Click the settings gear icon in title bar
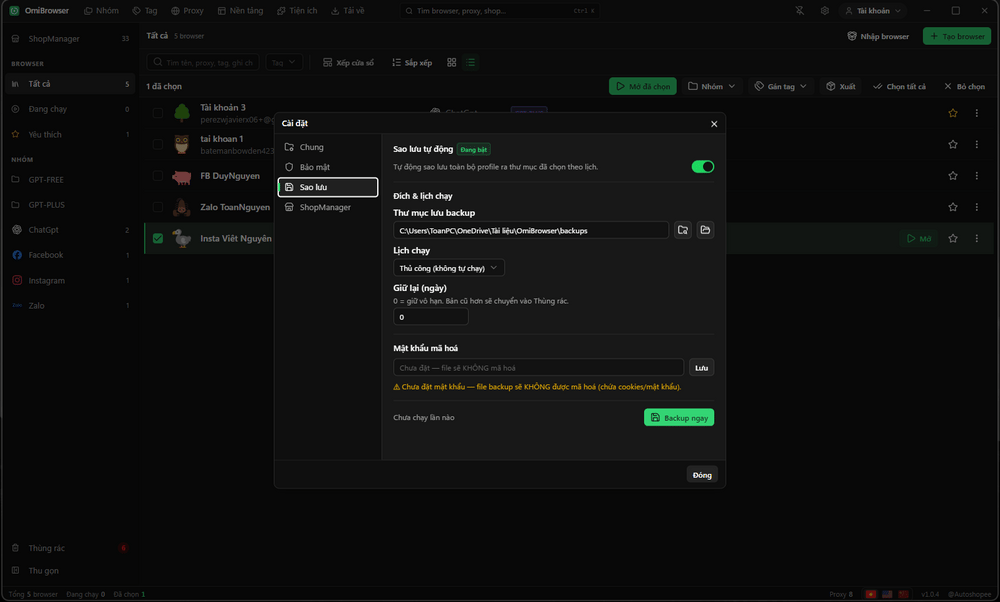This screenshot has height=602, width=1000. (825, 11)
